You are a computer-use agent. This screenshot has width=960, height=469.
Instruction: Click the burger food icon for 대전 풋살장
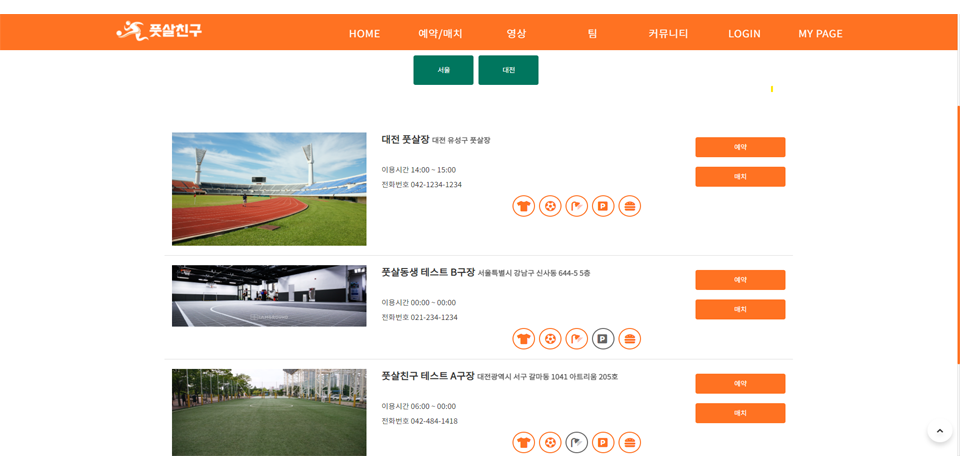click(629, 206)
